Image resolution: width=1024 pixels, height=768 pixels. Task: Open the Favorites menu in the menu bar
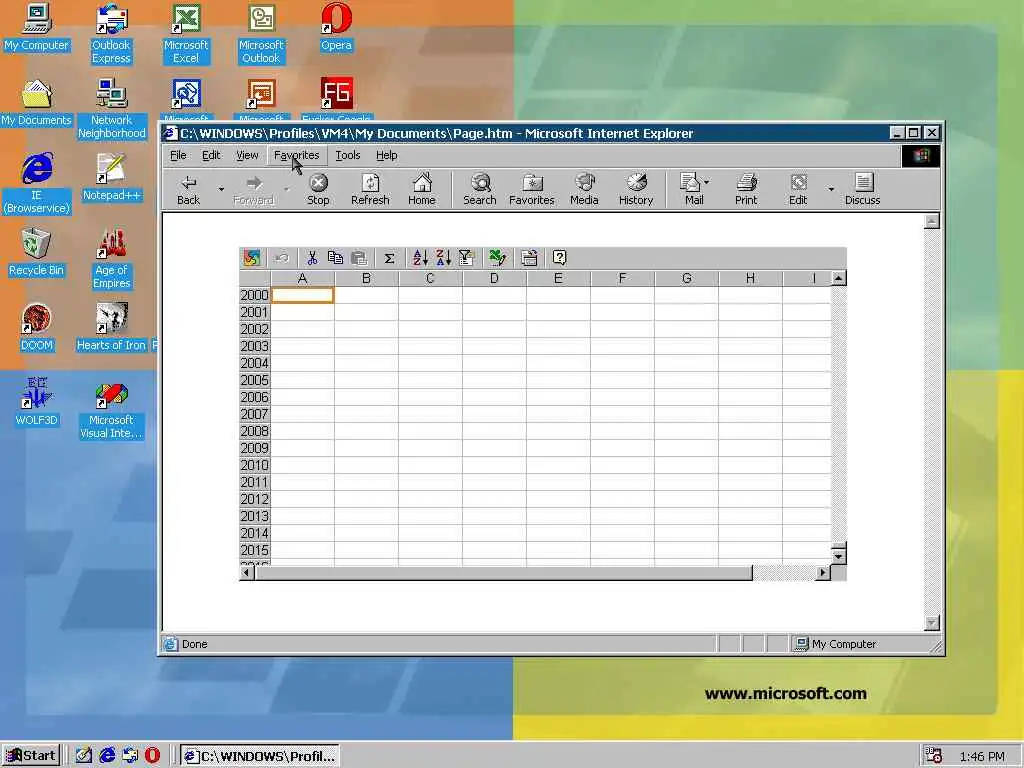(296, 155)
